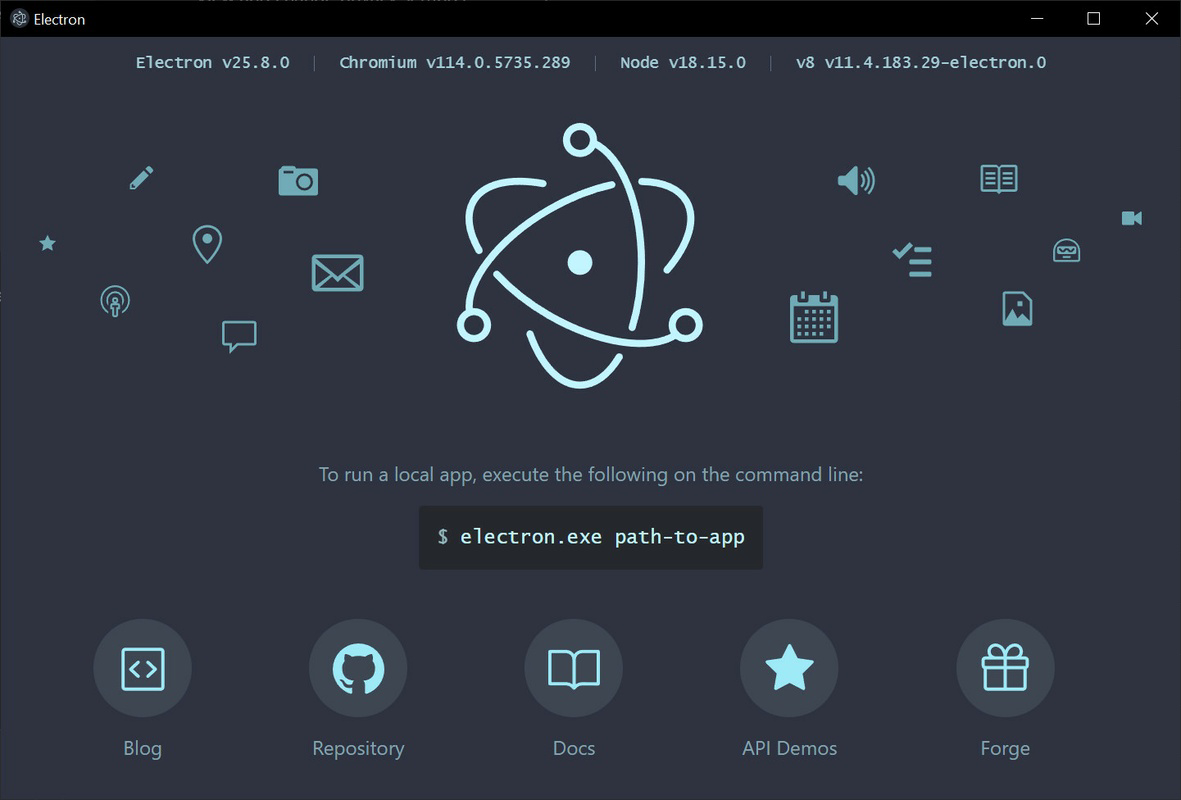Select the v8 v11.4.183.29-electron.0 version text

click(920, 63)
